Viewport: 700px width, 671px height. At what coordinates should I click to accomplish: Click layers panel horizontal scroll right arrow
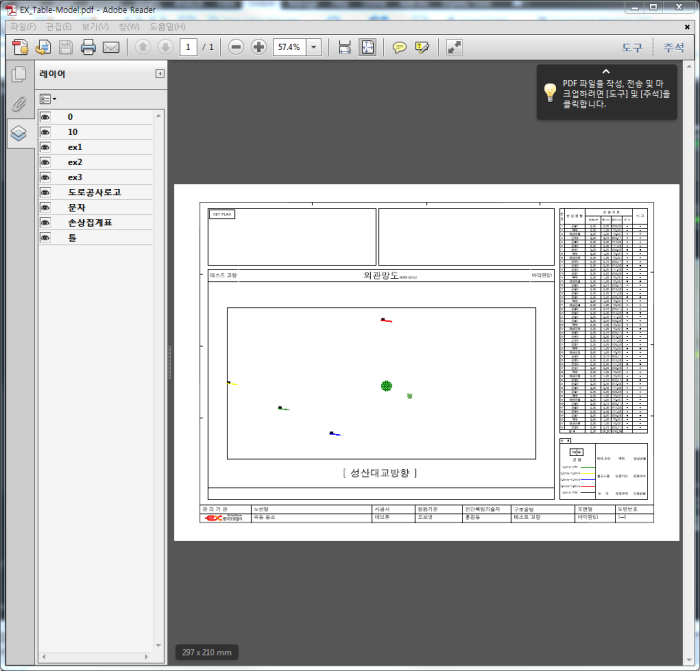pyautogui.click(x=146, y=657)
